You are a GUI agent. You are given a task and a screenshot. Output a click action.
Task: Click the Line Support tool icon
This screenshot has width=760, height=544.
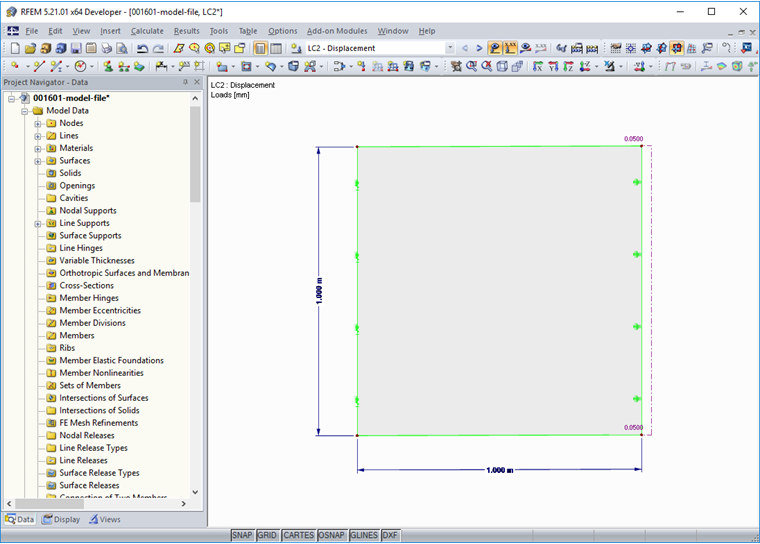tap(124, 66)
